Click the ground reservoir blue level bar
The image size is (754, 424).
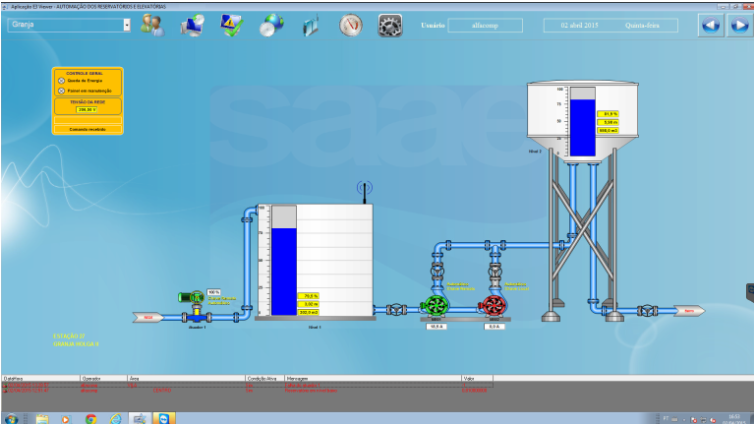(285, 270)
